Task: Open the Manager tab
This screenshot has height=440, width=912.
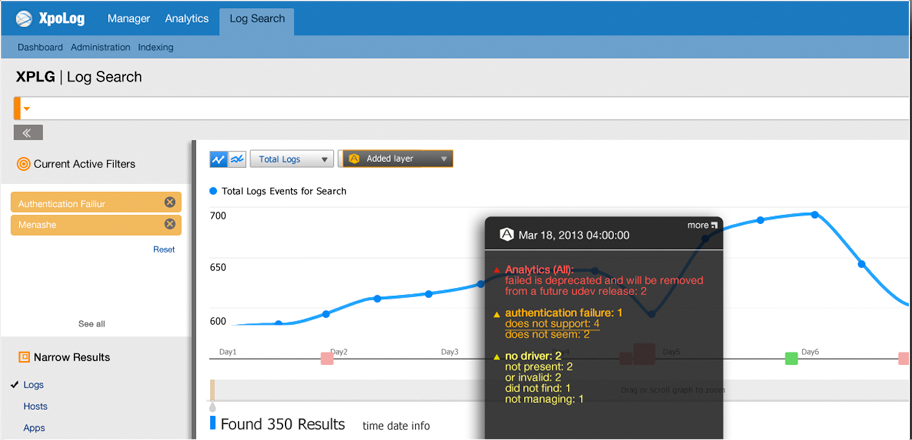Action: [129, 19]
